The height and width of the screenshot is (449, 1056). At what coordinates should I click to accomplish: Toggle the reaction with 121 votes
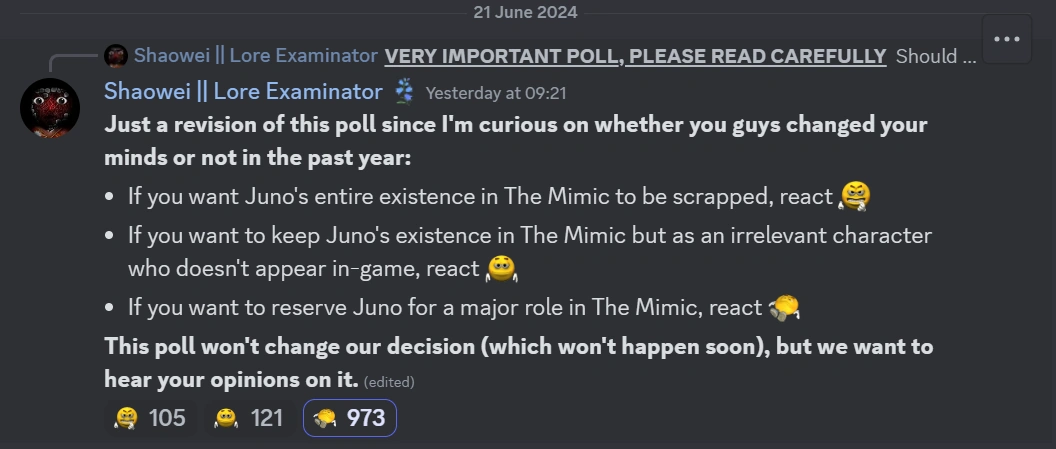coord(249,418)
